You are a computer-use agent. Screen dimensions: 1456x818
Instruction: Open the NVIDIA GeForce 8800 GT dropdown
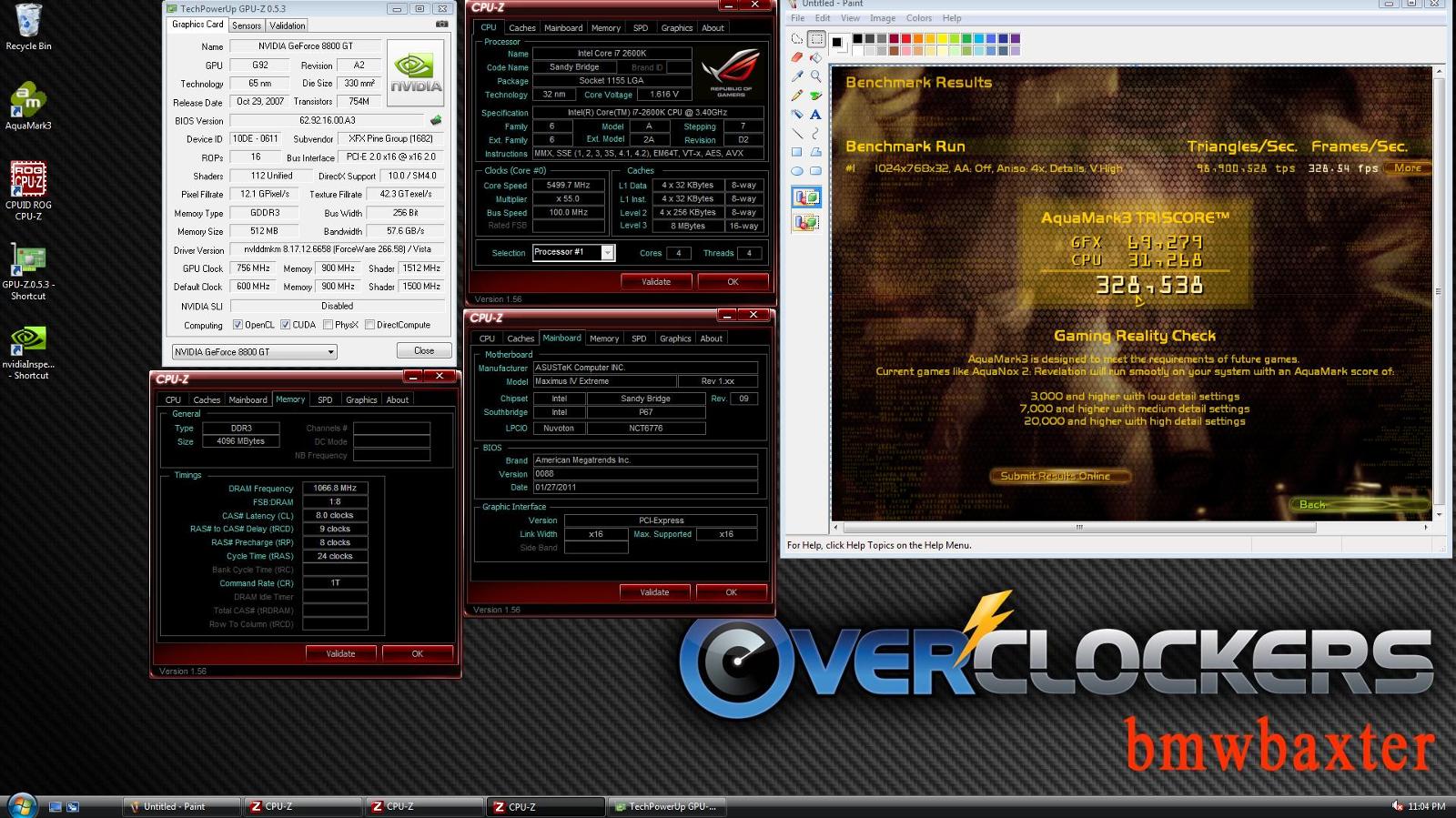coord(255,351)
